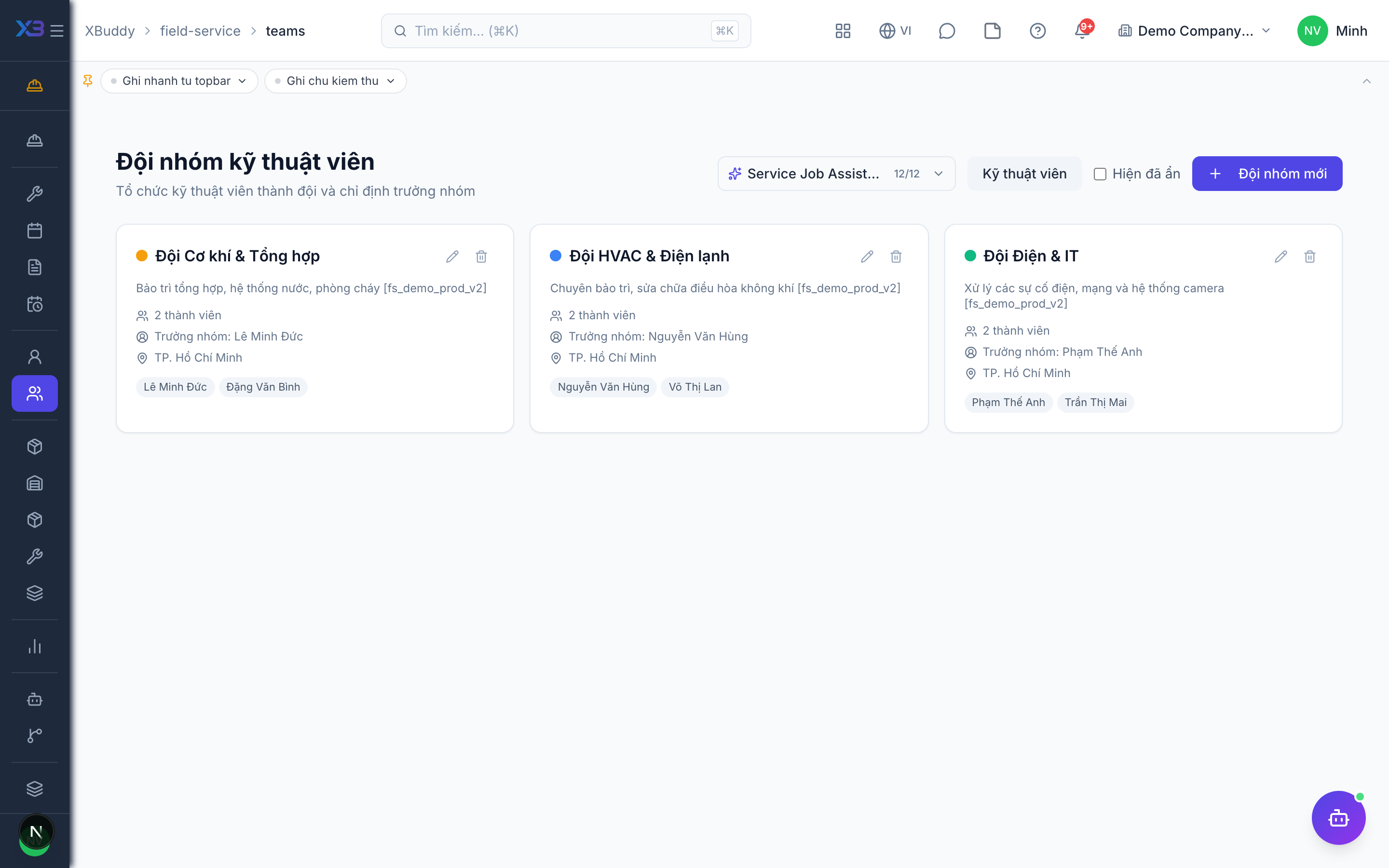Open the Minh user profile menu

pyautogui.click(x=1333, y=30)
